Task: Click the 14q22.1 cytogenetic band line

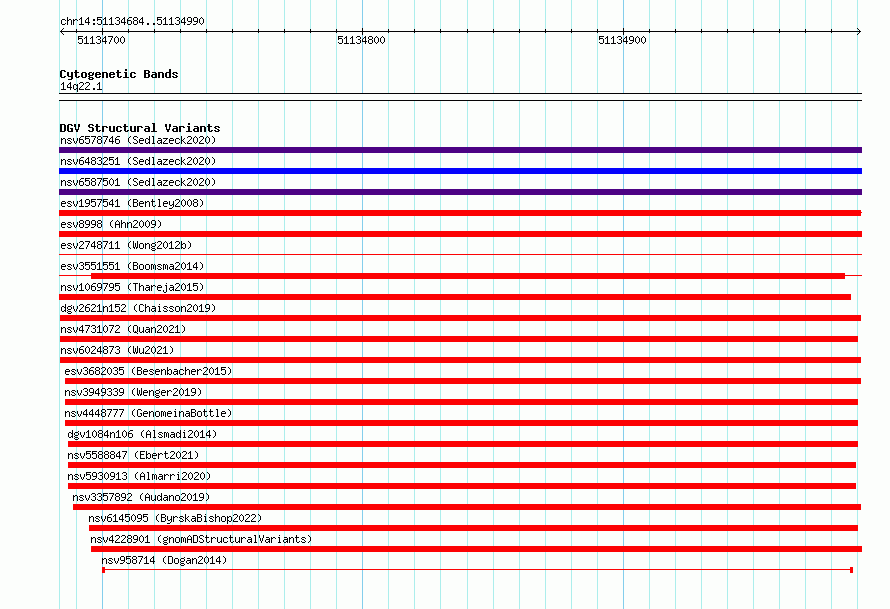Action: (460, 97)
